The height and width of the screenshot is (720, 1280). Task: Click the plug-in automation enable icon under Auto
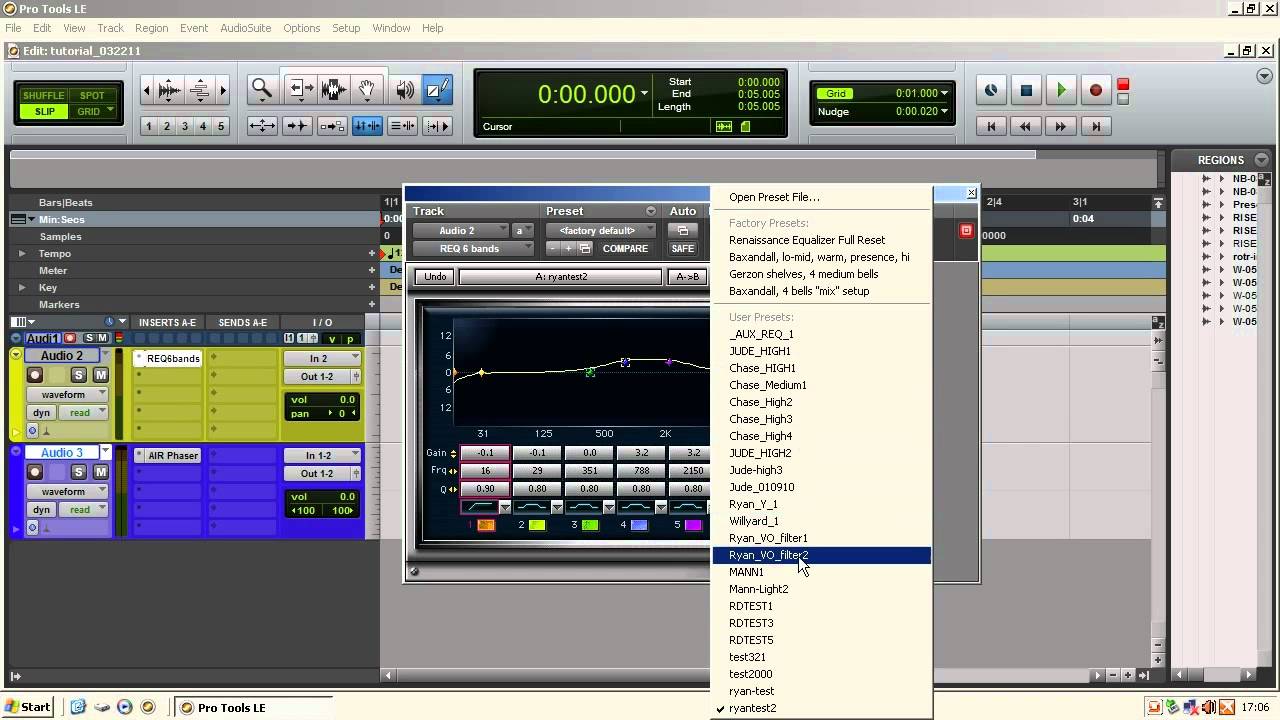683,230
